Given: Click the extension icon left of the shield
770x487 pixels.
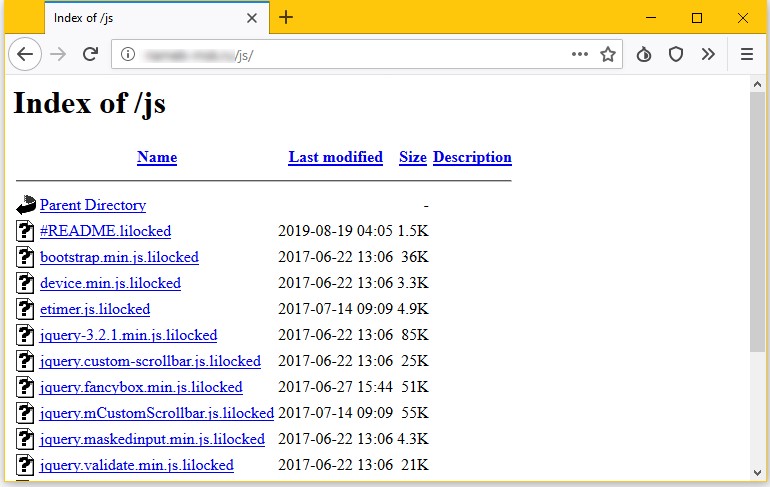Looking at the screenshot, I should (644, 54).
